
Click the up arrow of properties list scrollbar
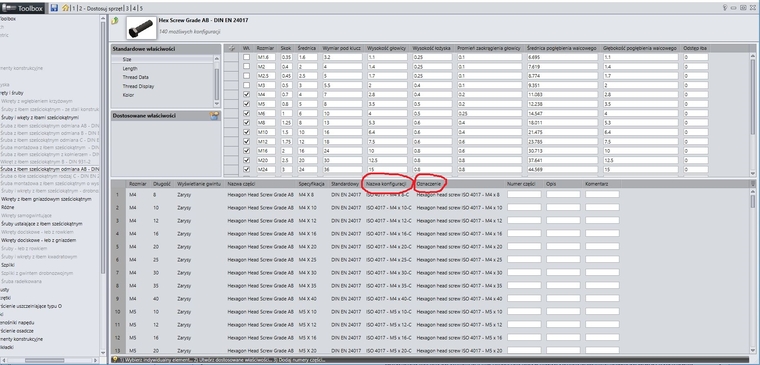(217, 58)
